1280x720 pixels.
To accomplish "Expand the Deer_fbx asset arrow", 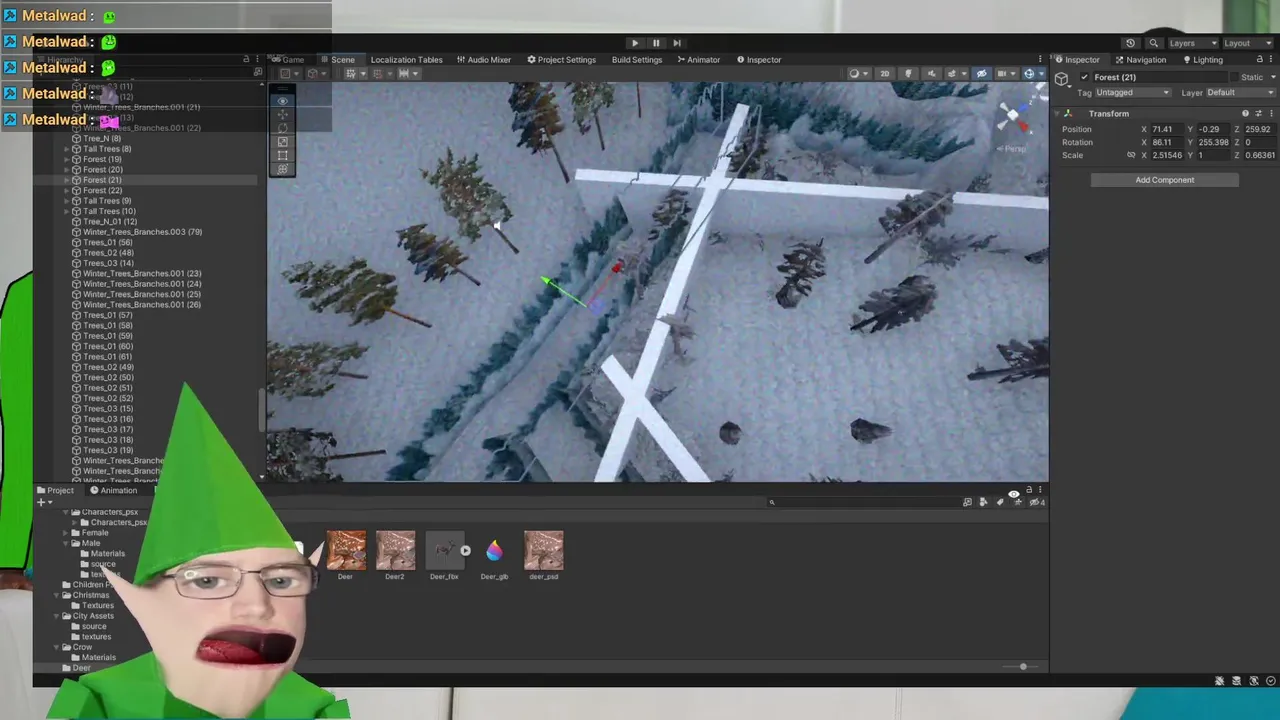I will point(465,551).
